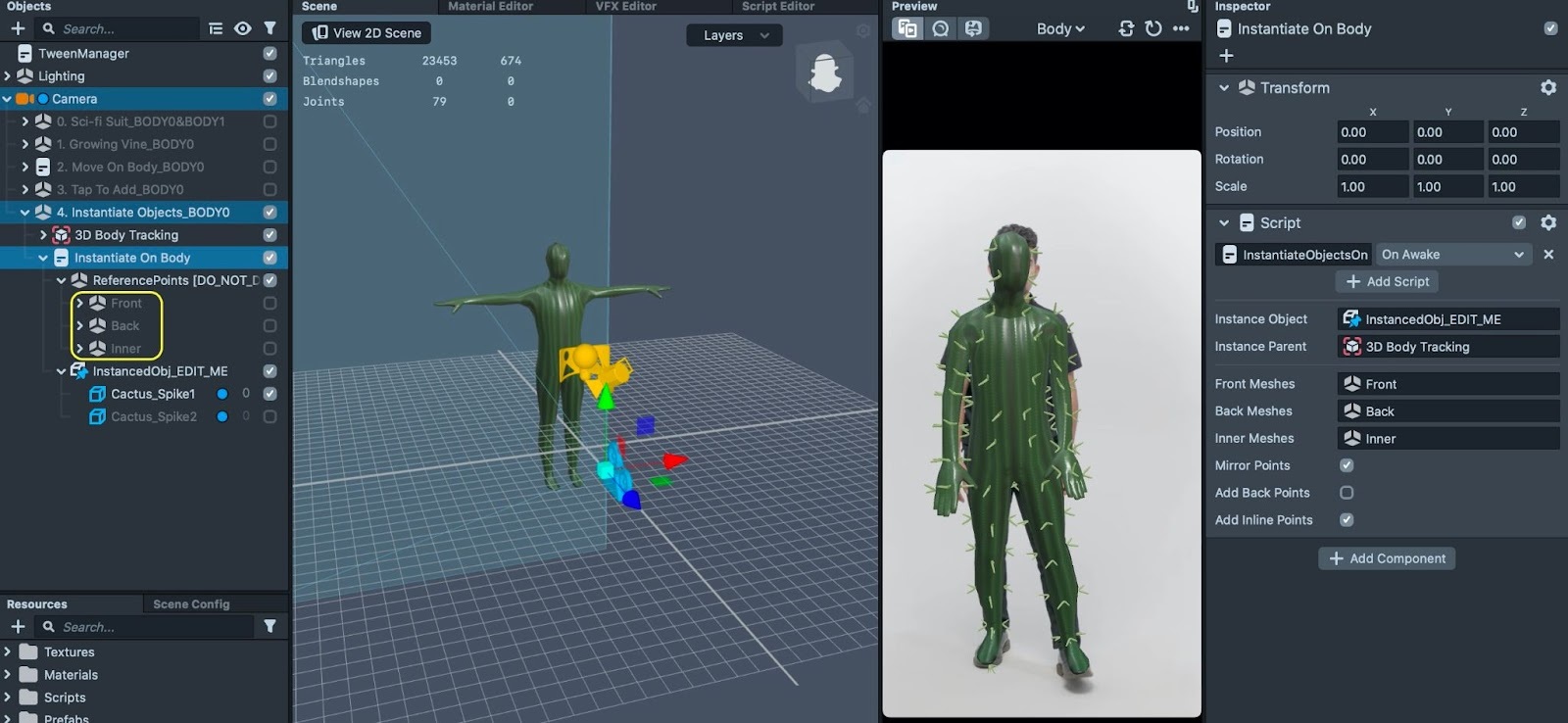Viewport: 1568px width, 723px height.
Task: Open the Layers dropdown in Scene view
Action: click(x=734, y=35)
